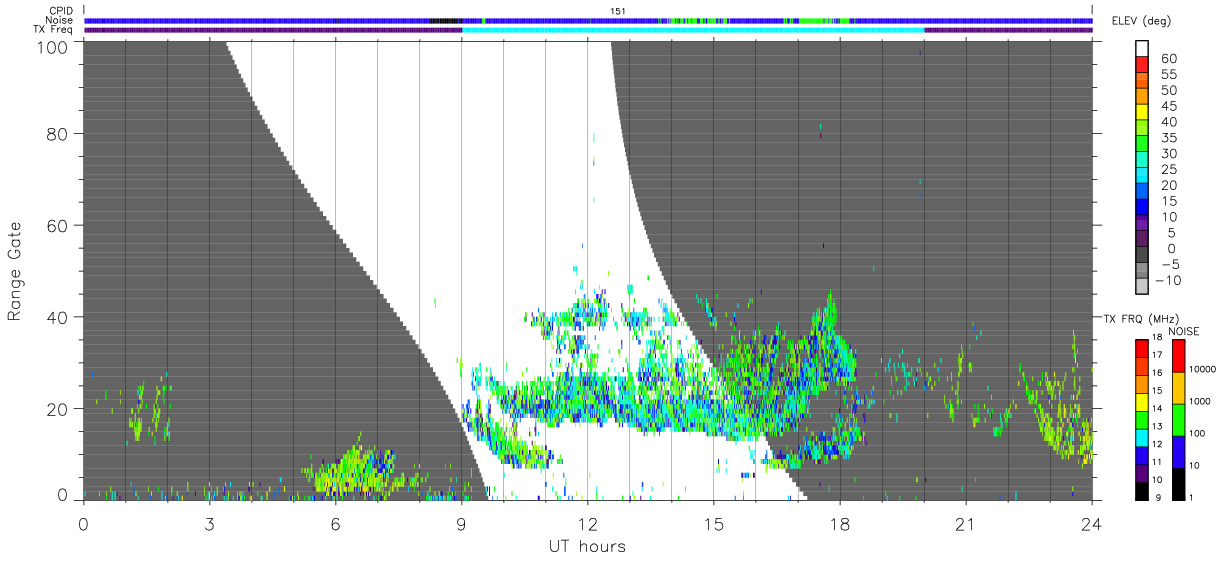Click the UT hours tick label '6'
Screen dimensions: 1228x567
[x=335, y=524]
